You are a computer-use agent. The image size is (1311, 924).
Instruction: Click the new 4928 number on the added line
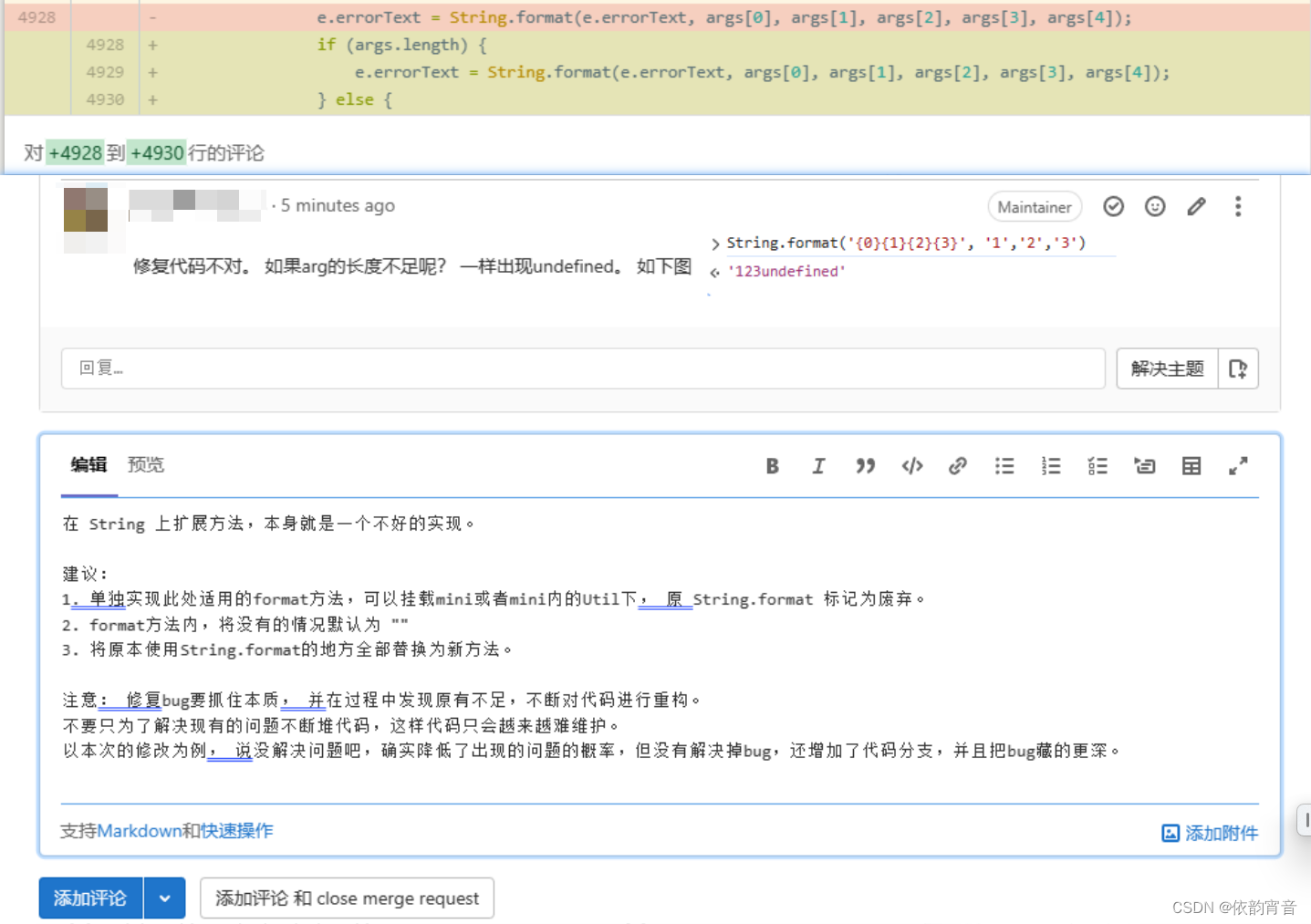(x=105, y=45)
